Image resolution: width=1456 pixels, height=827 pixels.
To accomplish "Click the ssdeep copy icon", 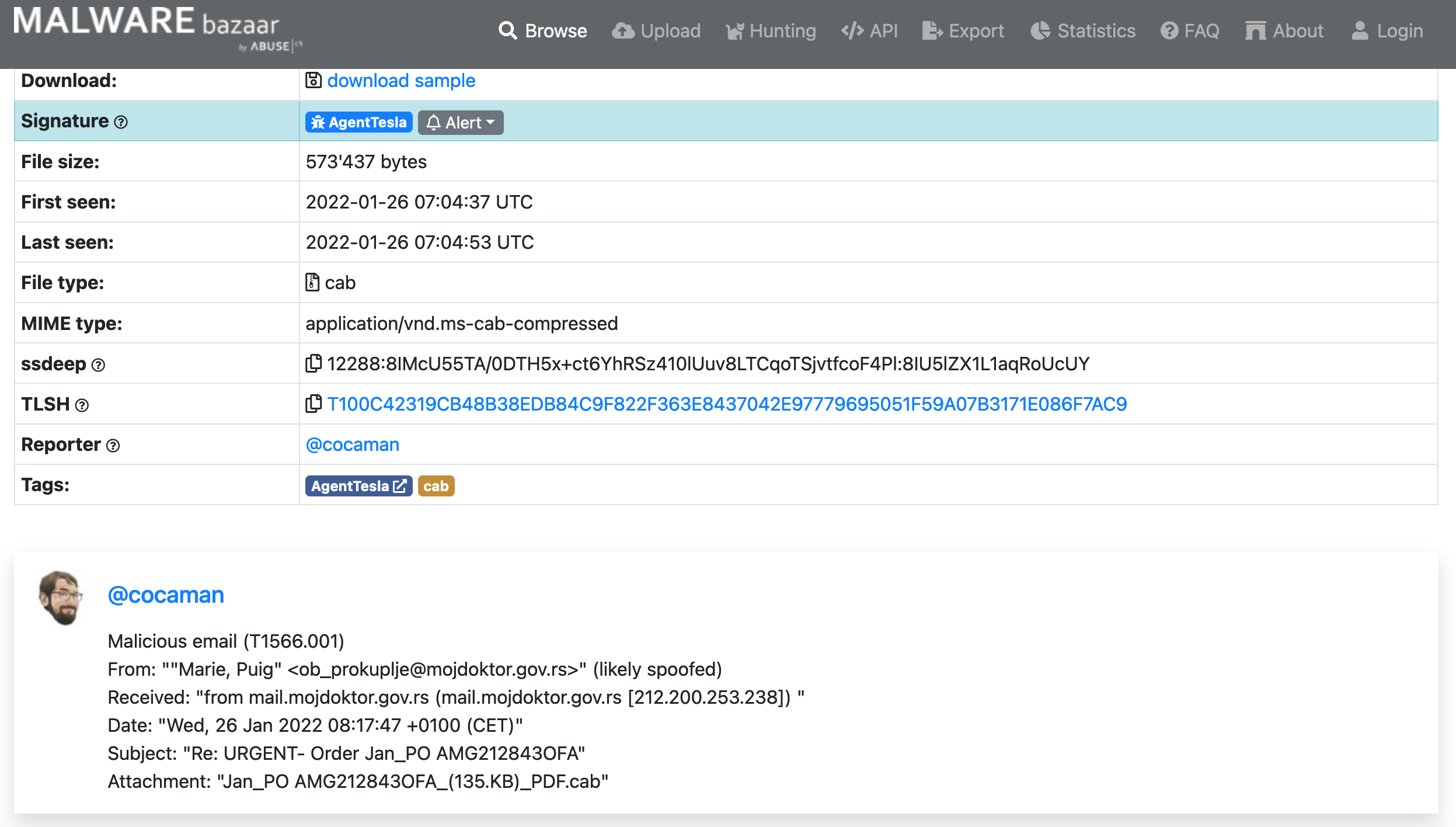I will tap(313, 363).
